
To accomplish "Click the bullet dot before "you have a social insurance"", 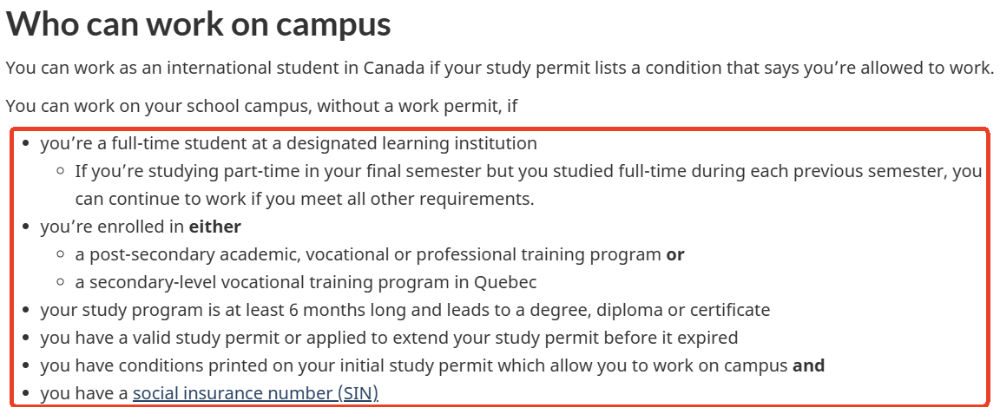I will tap(27, 394).
